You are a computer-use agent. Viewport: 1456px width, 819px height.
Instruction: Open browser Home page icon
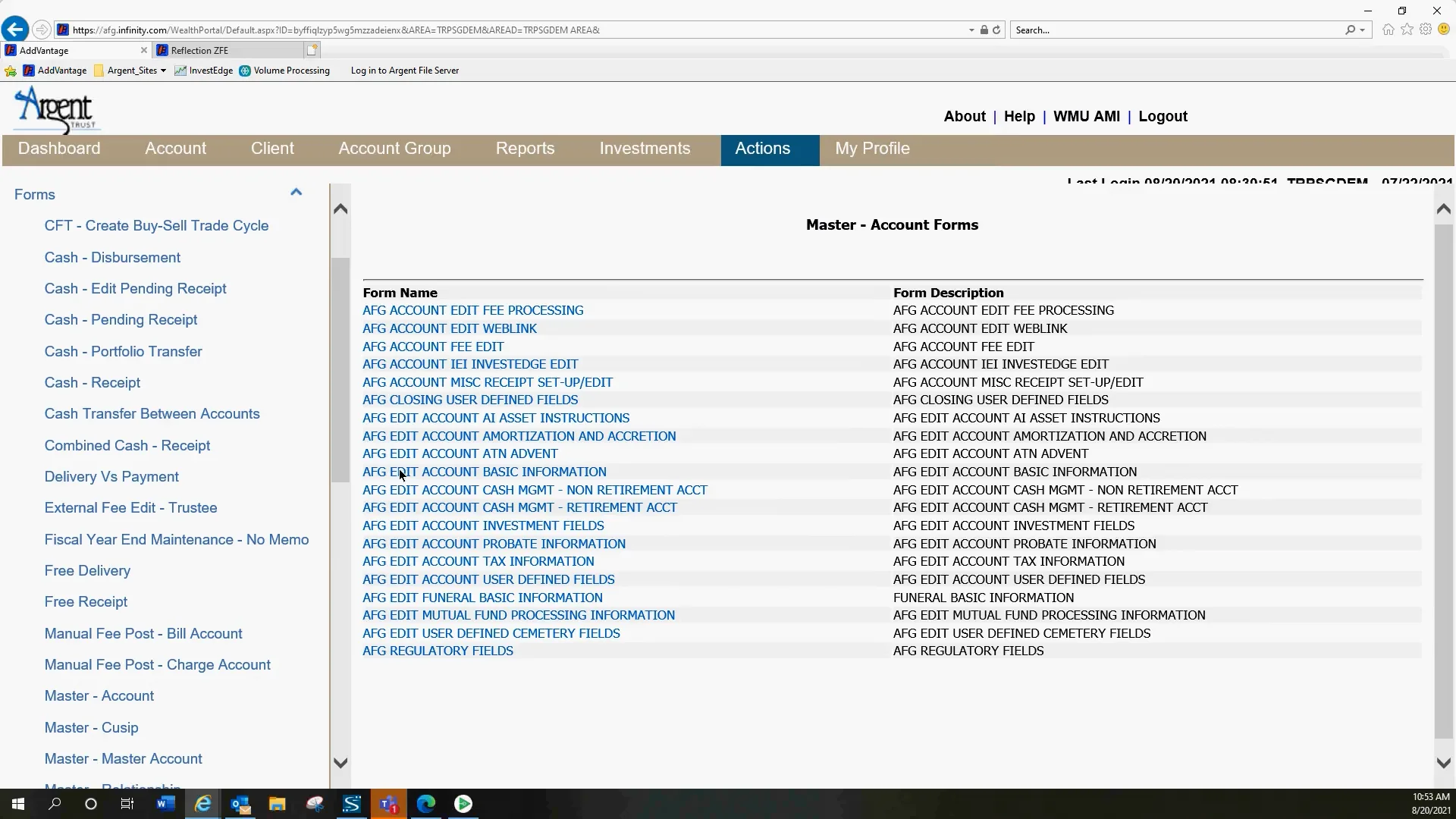click(1388, 30)
